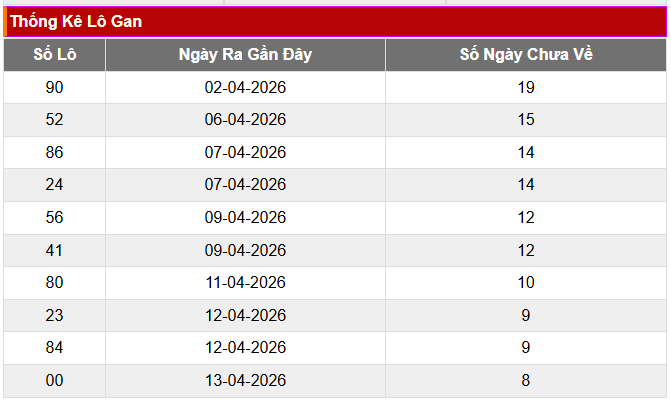Image resolution: width=671 pixels, height=403 pixels.
Task: Click the date 11-04-2026
Action: pos(245,282)
